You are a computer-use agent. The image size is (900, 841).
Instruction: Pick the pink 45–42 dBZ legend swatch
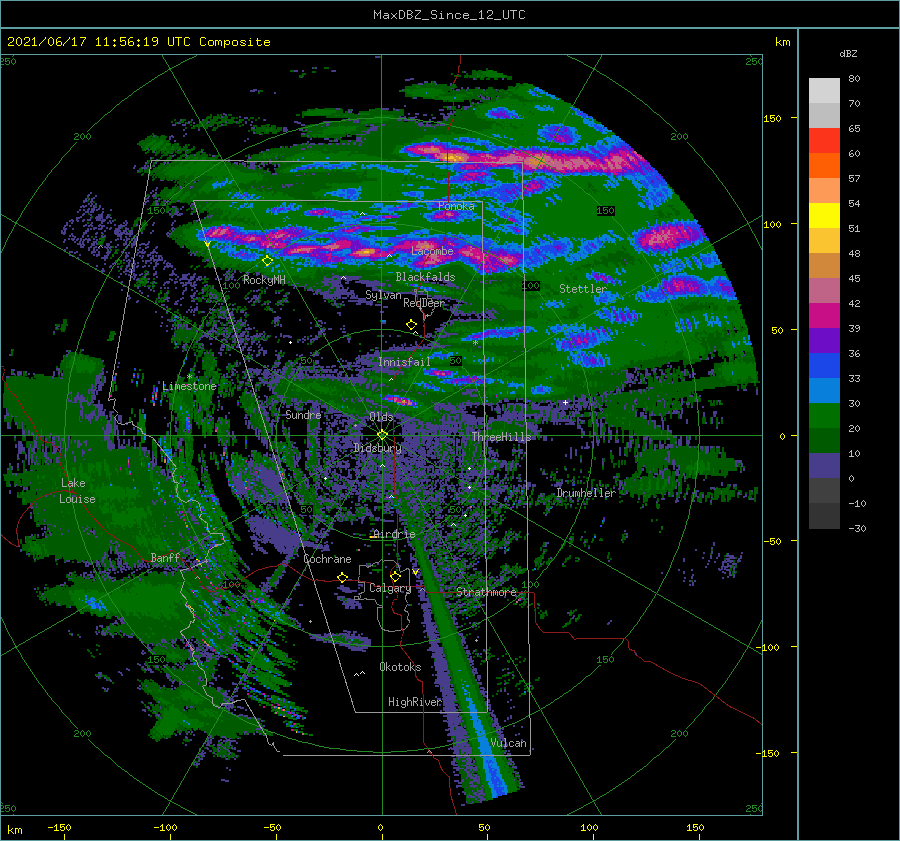pyautogui.click(x=824, y=290)
